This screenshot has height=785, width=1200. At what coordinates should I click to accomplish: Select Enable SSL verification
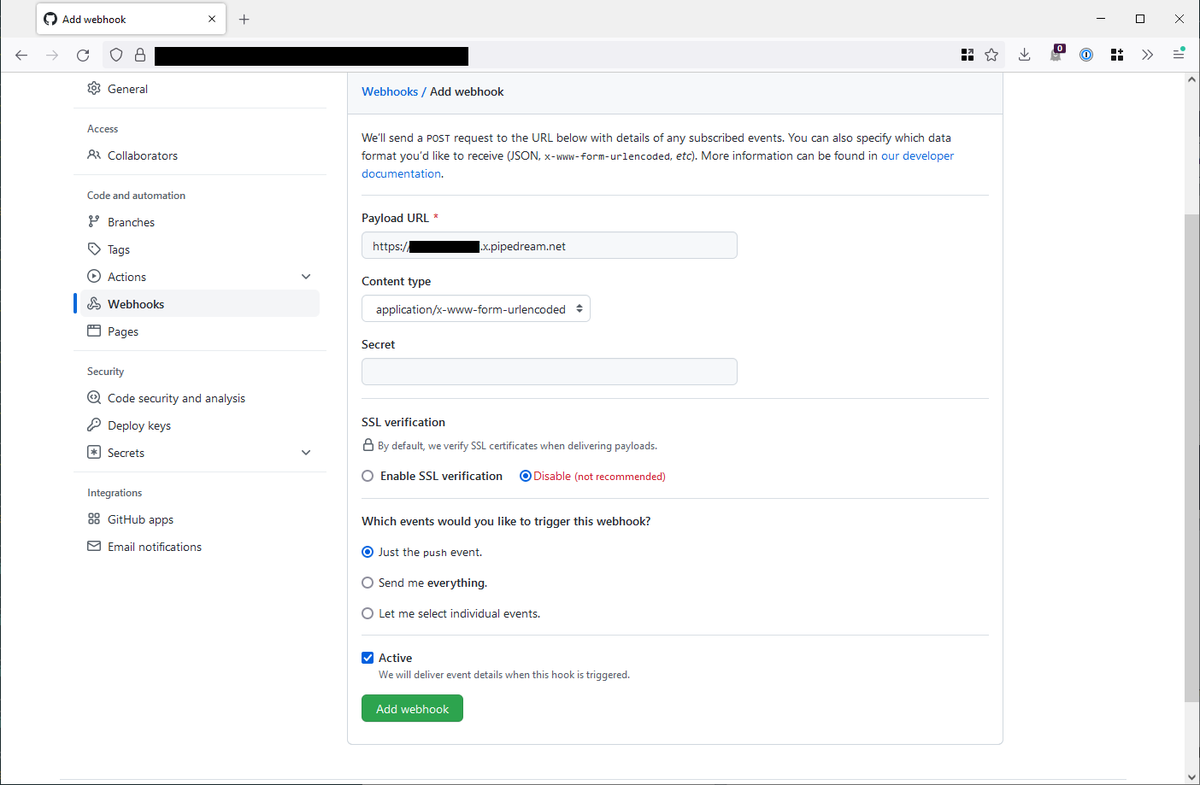(x=368, y=476)
